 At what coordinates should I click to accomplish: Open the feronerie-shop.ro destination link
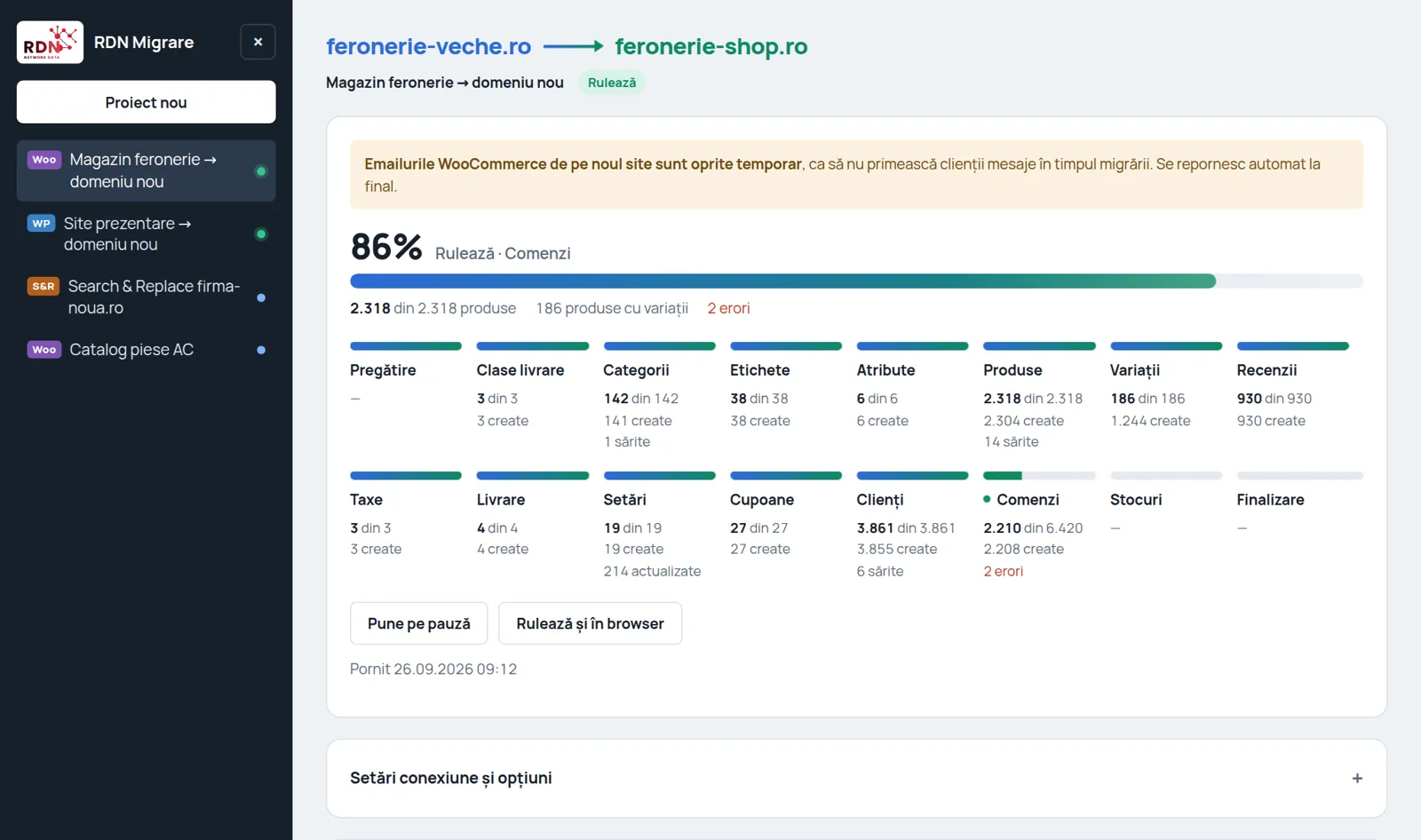pyautogui.click(x=711, y=46)
